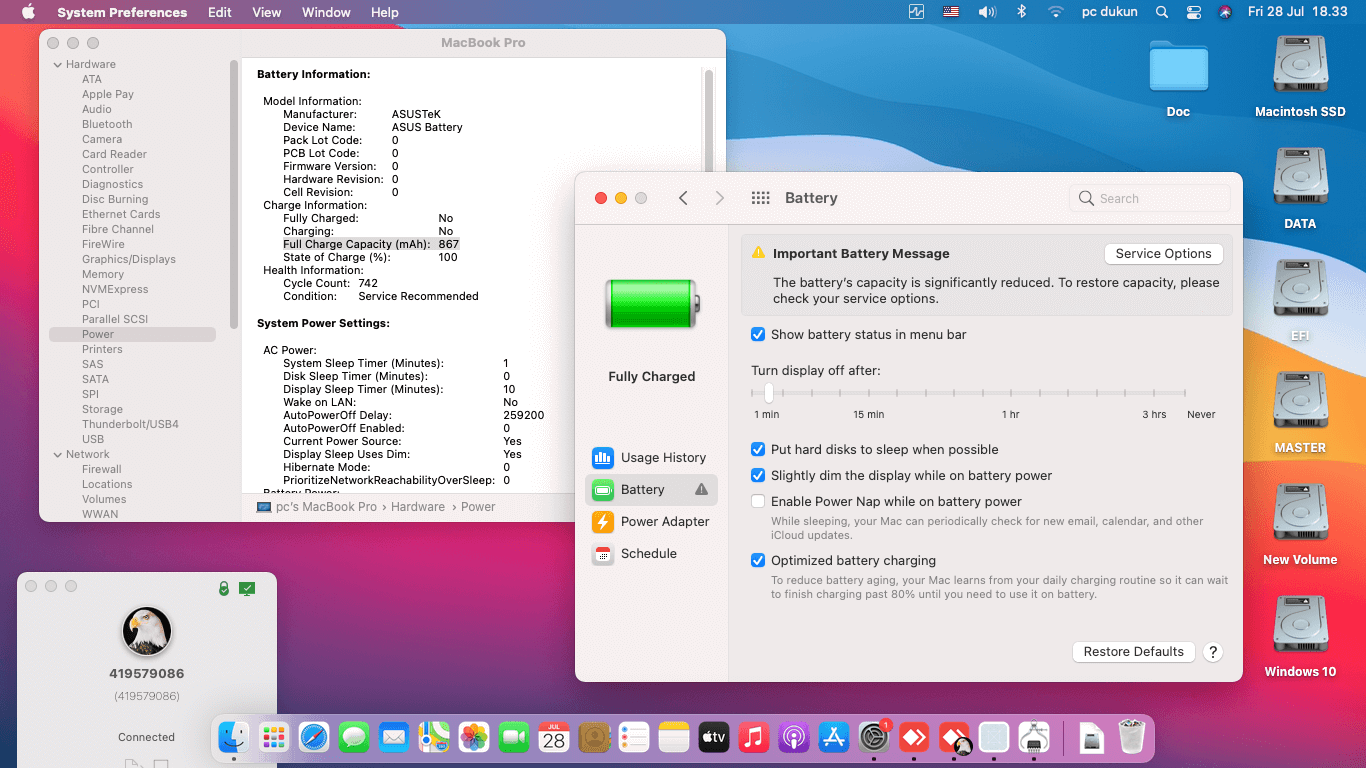Select Battery pane in the sidebar
The image size is (1366, 768).
click(x=651, y=490)
